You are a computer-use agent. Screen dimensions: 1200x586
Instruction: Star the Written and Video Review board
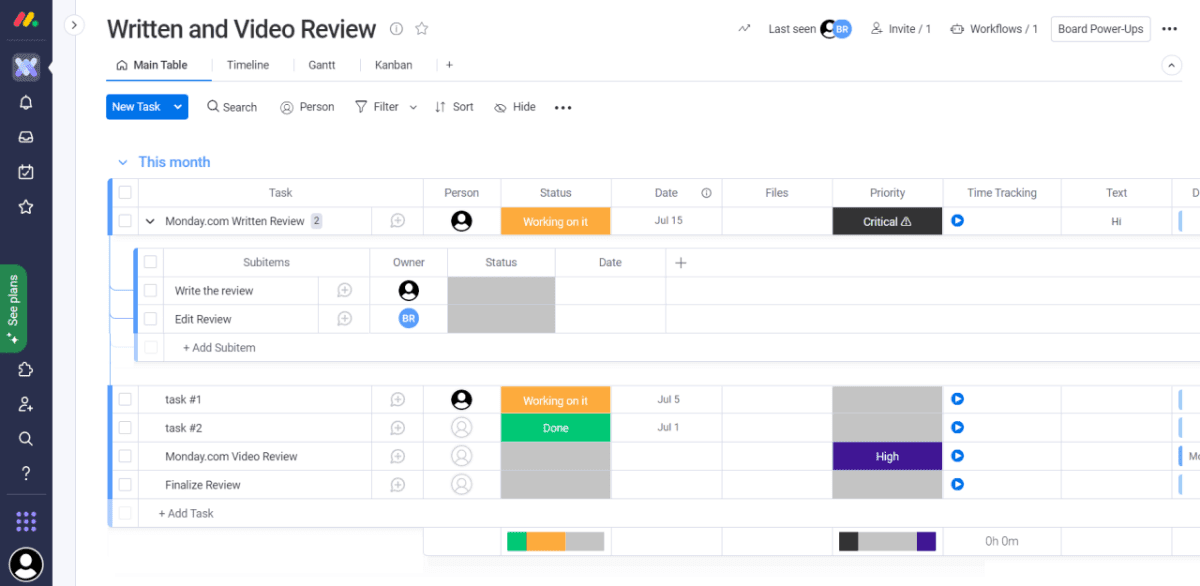click(422, 29)
